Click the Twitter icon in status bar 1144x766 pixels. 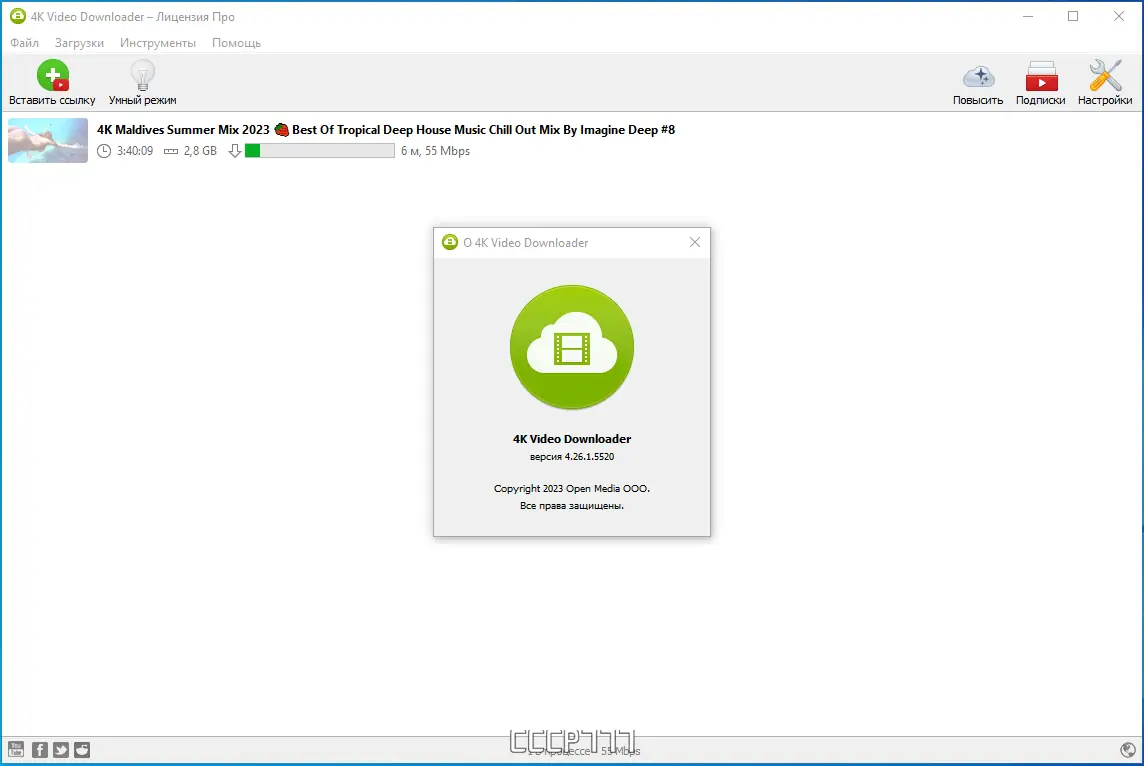(61, 749)
